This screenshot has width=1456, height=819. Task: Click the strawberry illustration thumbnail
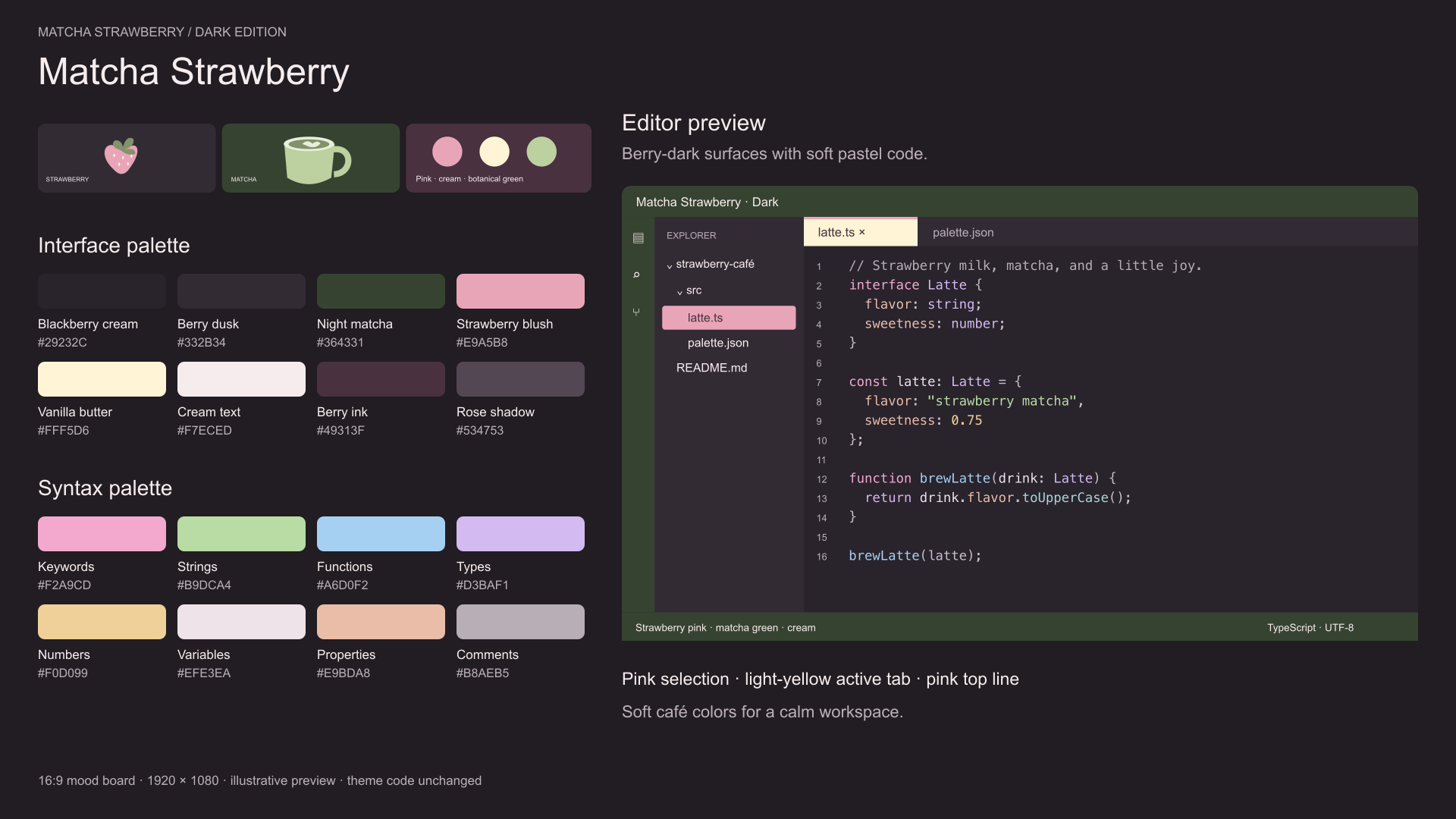pos(127,158)
